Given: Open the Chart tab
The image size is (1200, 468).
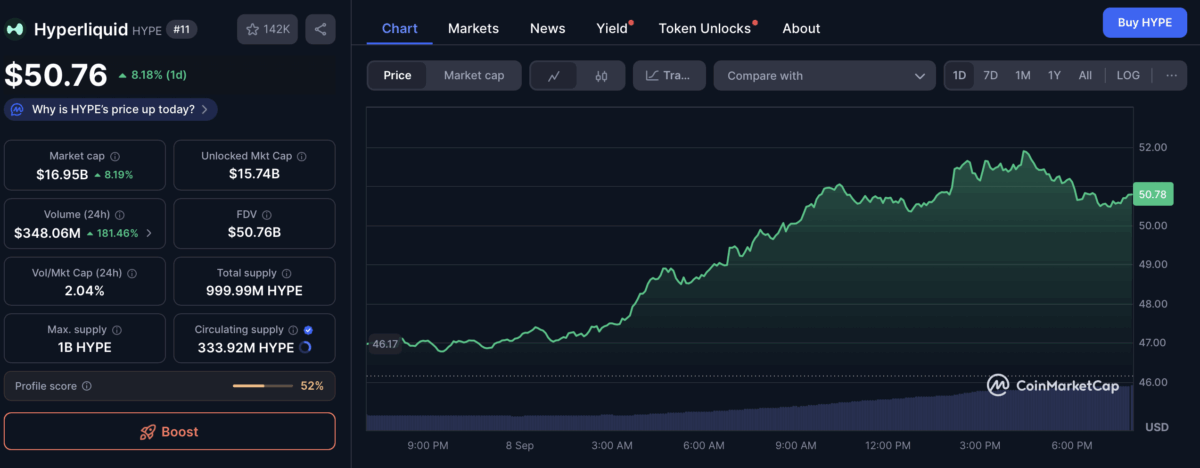Looking at the screenshot, I should click(400, 29).
